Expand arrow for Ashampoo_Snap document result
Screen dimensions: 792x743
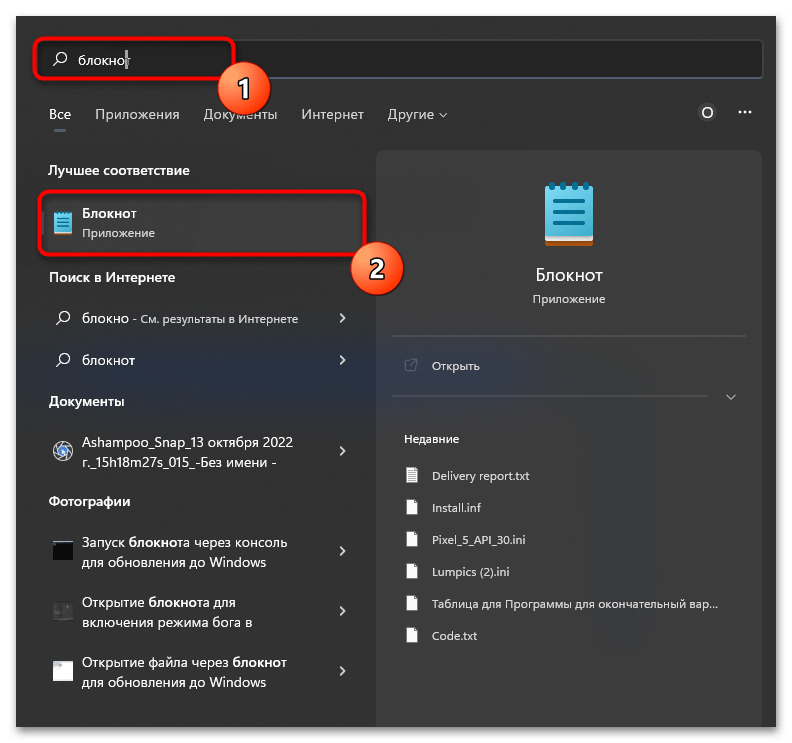pyautogui.click(x=342, y=451)
